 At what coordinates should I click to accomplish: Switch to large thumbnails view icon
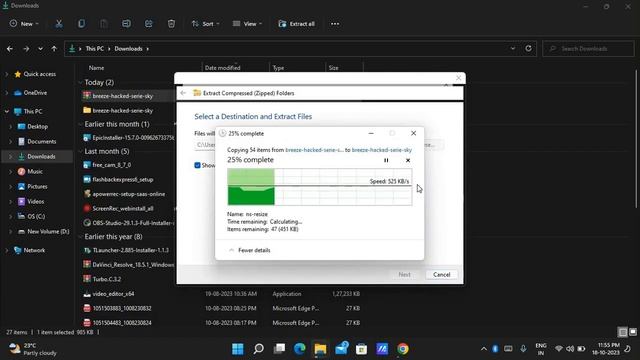pyautogui.click(x=633, y=332)
